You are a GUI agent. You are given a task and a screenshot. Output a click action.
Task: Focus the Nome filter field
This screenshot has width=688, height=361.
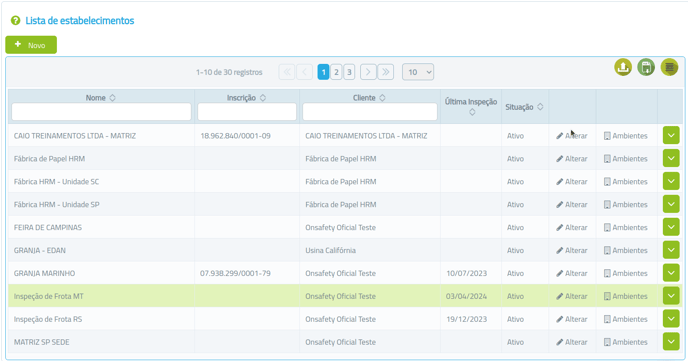(x=101, y=112)
